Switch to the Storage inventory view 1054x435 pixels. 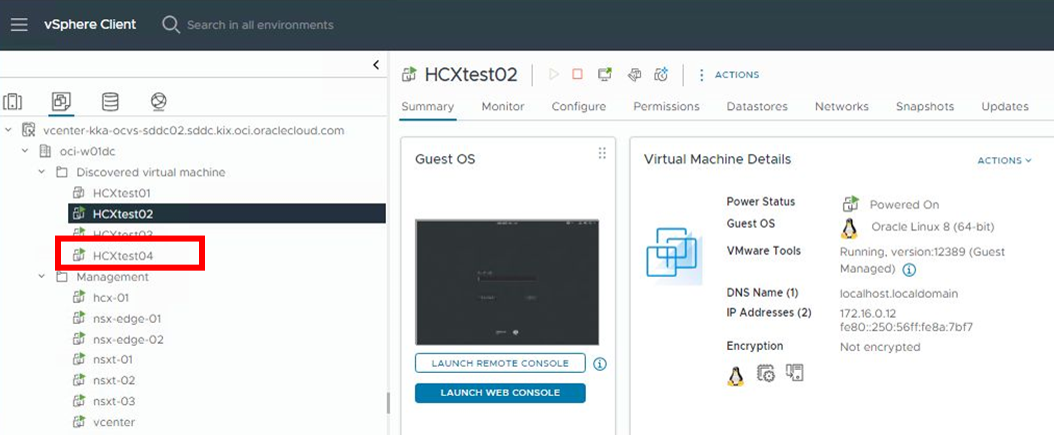point(110,101)
